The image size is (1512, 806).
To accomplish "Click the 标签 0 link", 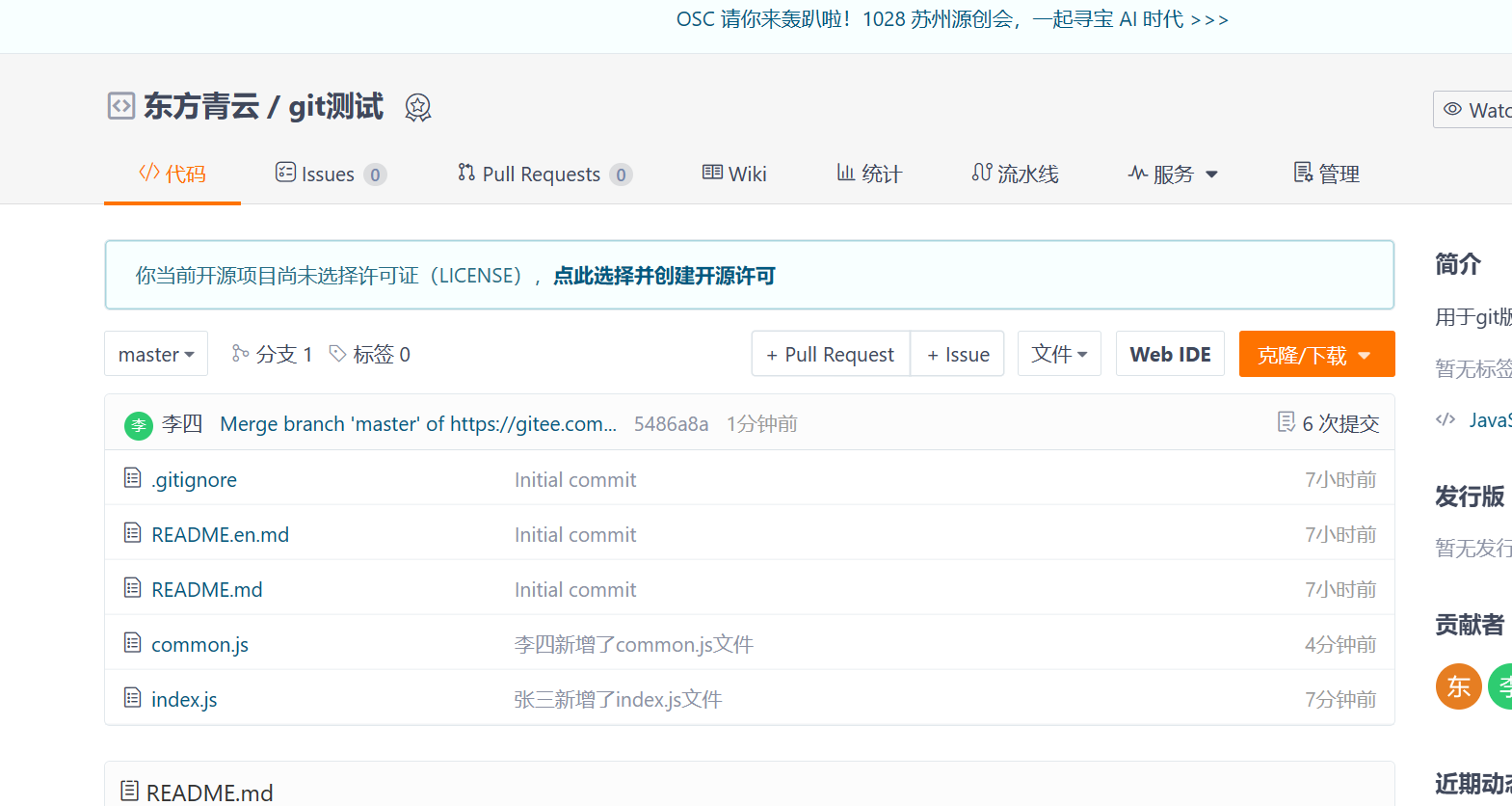I will click(370, 354).
